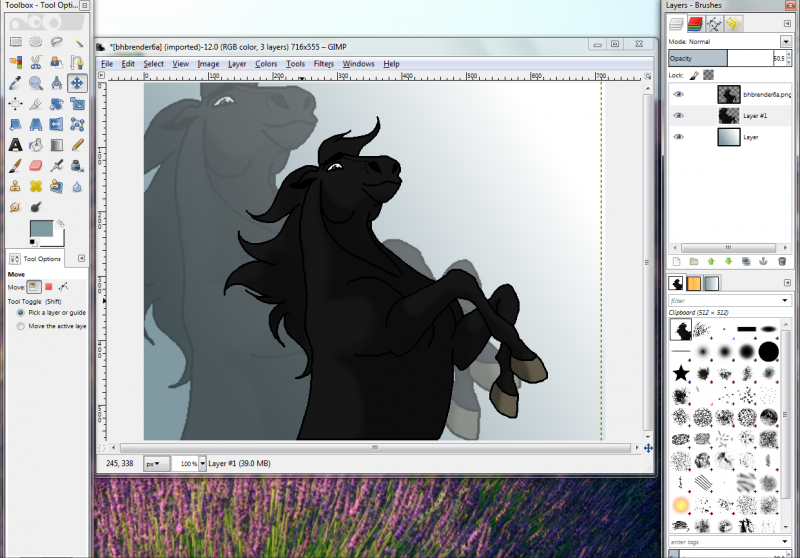The image size is (800, 558).
Task: Open the Colors menu
Action: pos(266,64)
